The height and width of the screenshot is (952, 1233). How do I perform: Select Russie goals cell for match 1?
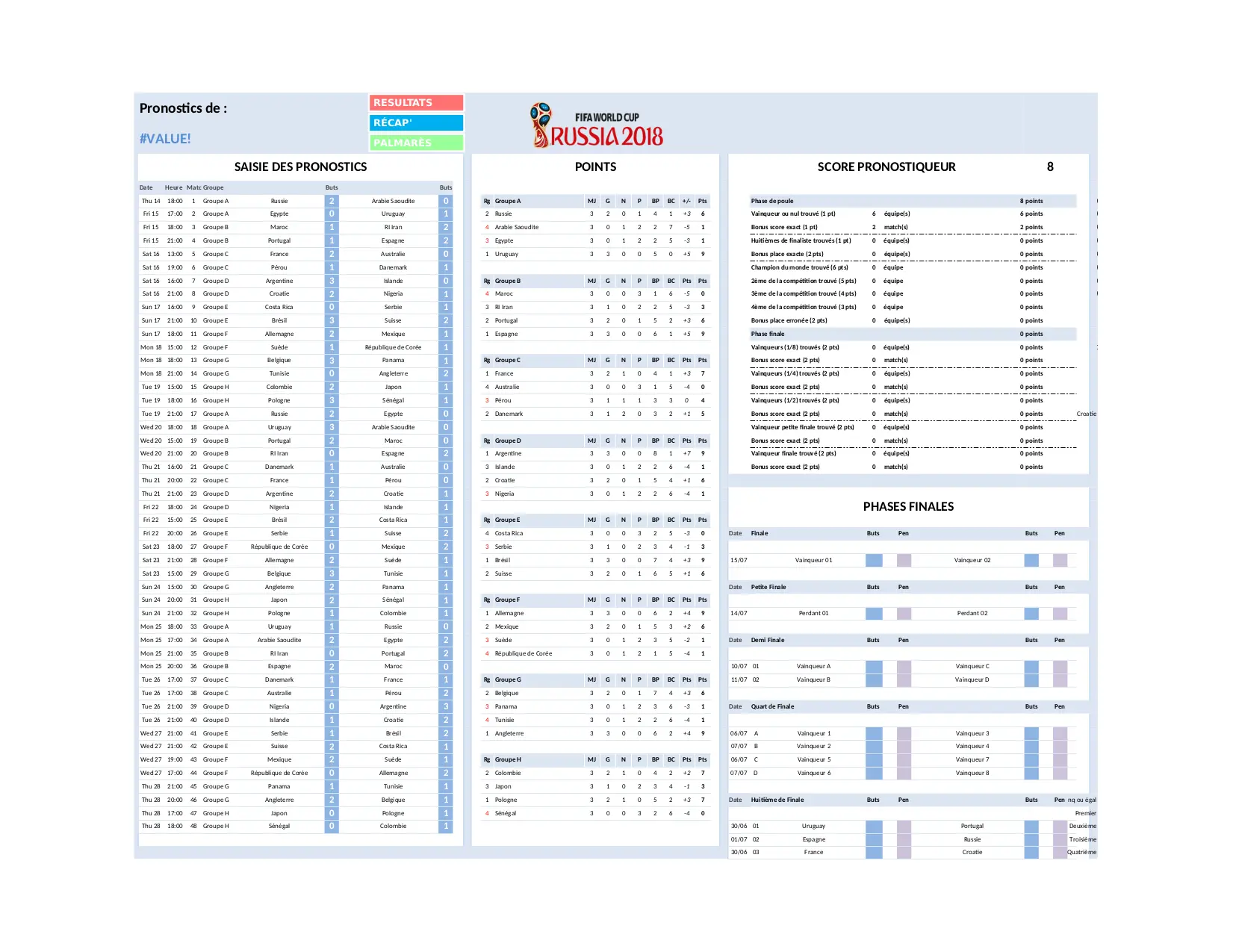[332, 201]
